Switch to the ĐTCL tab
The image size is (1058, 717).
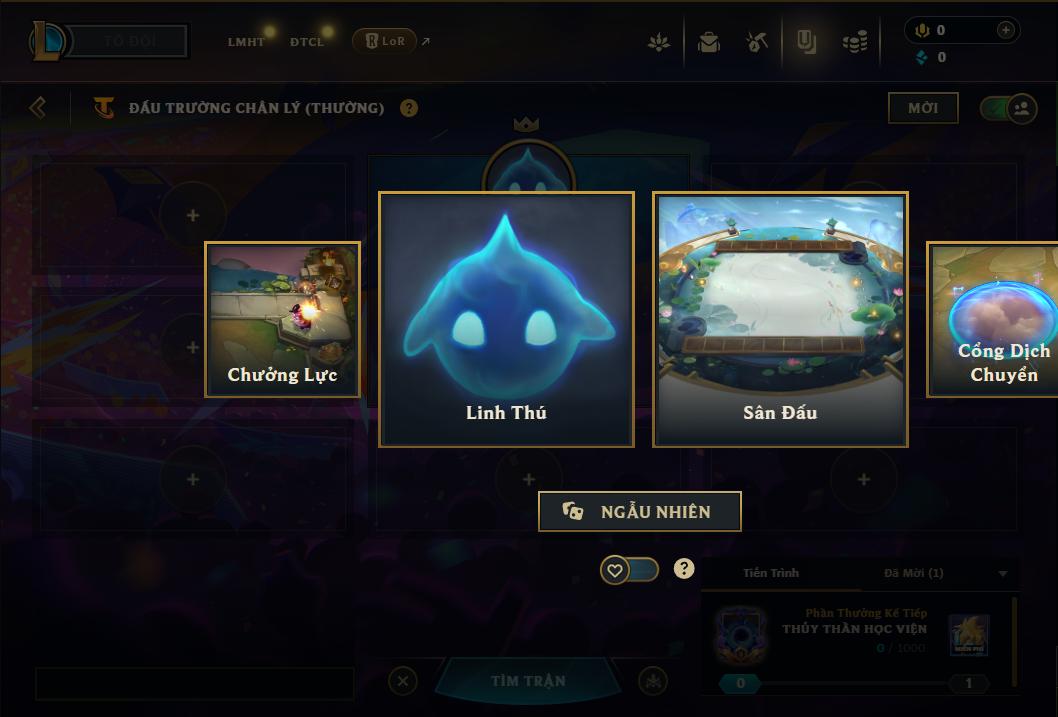[x=307, y=42]
